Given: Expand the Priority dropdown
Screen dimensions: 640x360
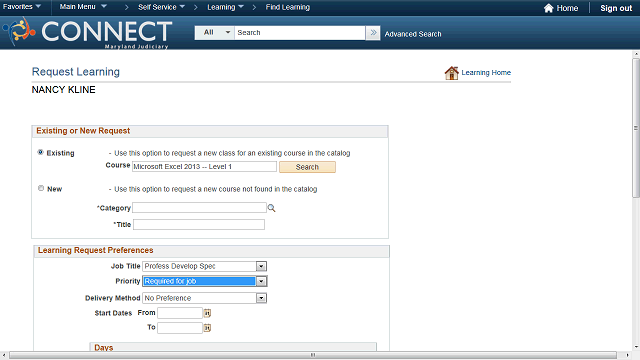Looking at the screenshot, I should coord(261,281).
